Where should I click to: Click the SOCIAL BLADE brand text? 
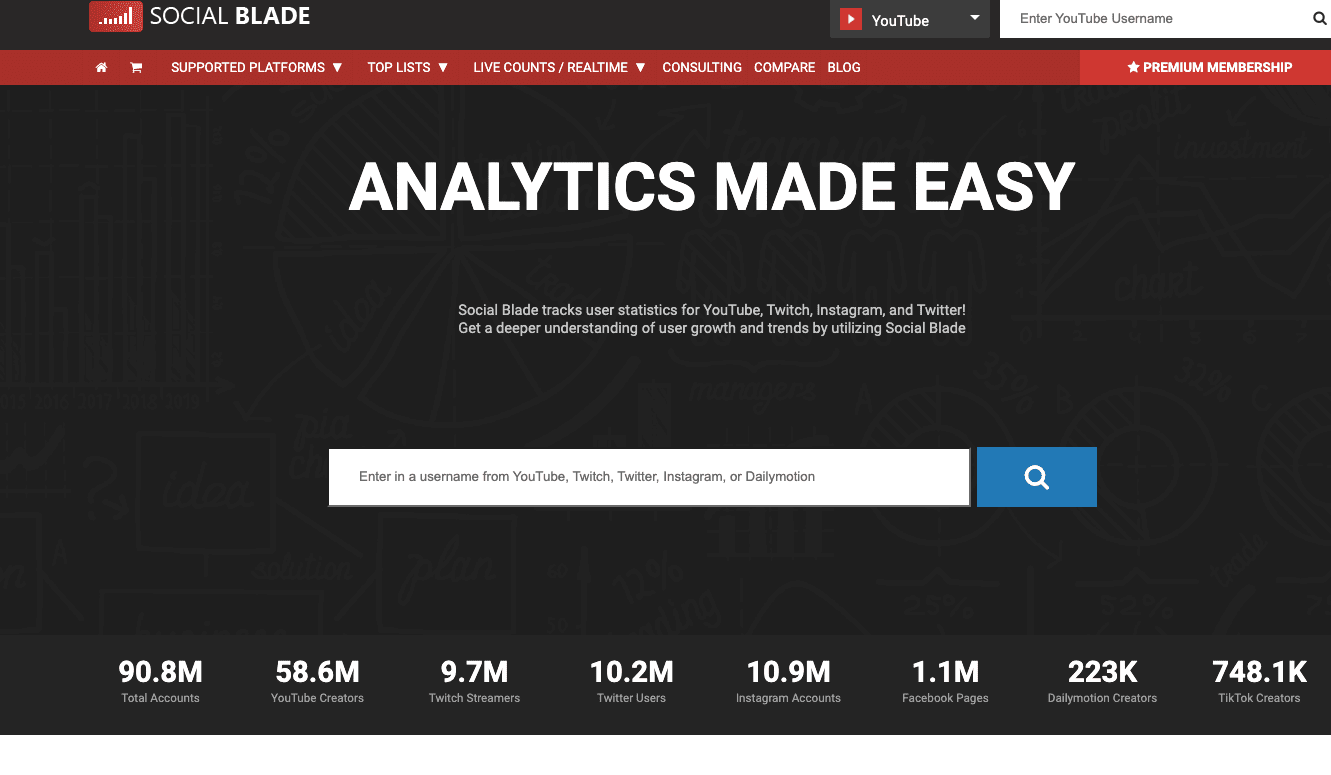[230, 16]
